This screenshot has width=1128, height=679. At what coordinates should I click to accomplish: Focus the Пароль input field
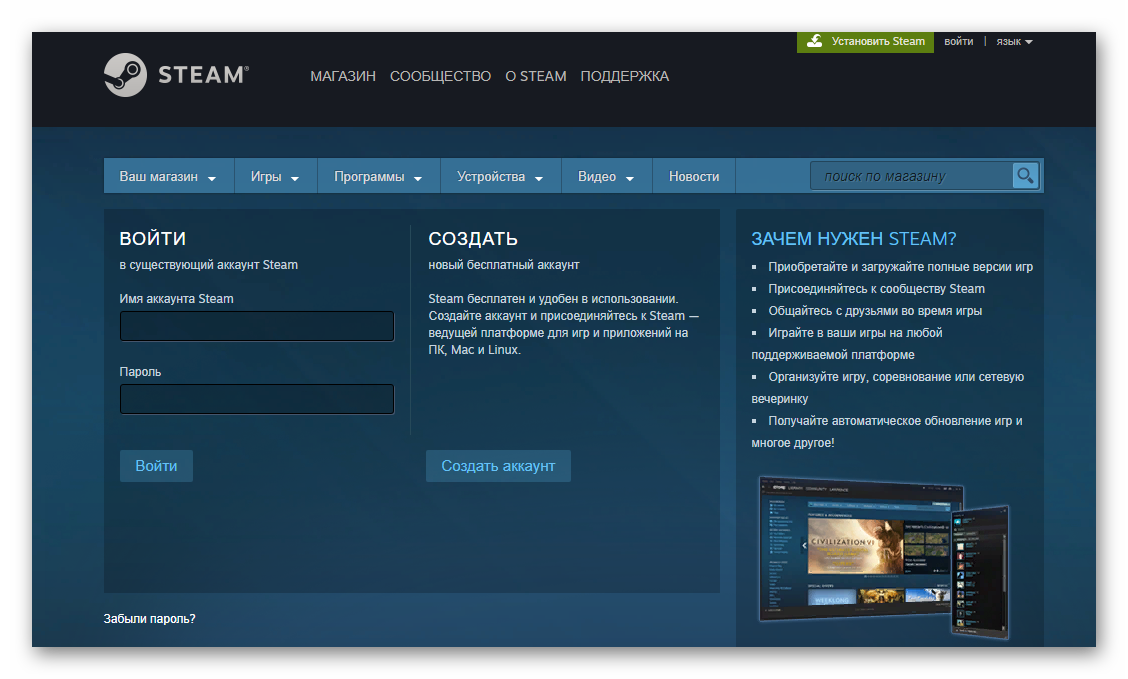point(257,399)
